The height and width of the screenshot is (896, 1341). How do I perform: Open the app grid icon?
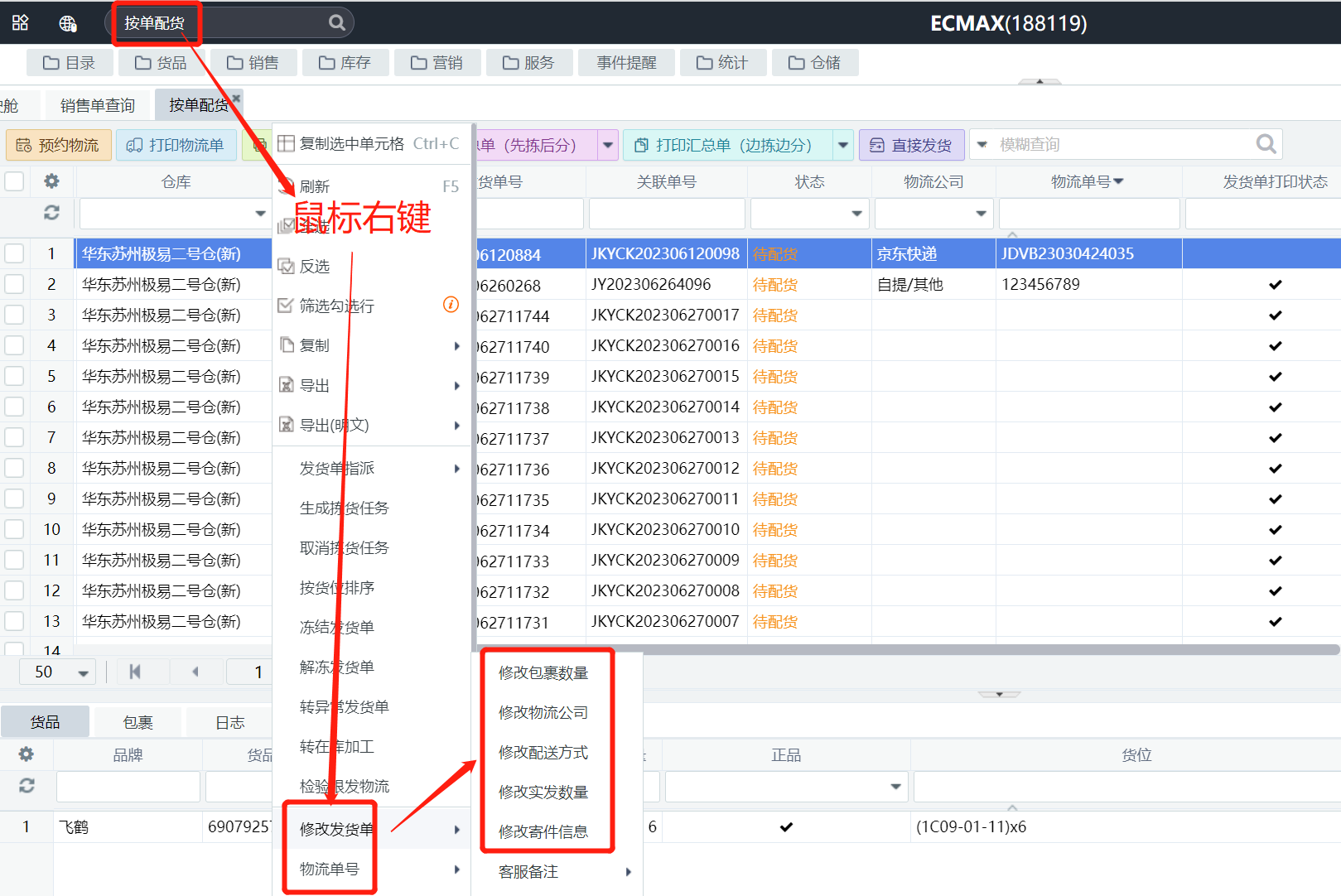tap(21, 22)
